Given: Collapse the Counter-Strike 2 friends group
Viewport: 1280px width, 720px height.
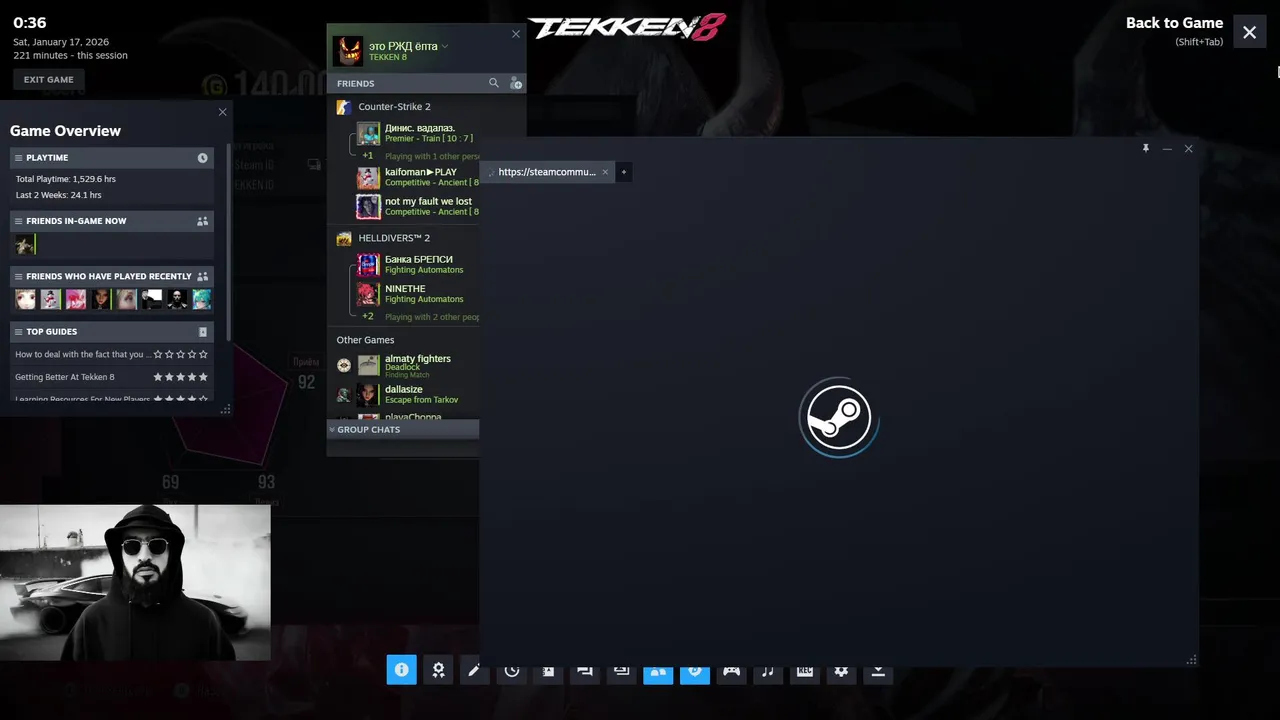Looking at the screenshot, I should pos(394,107).
